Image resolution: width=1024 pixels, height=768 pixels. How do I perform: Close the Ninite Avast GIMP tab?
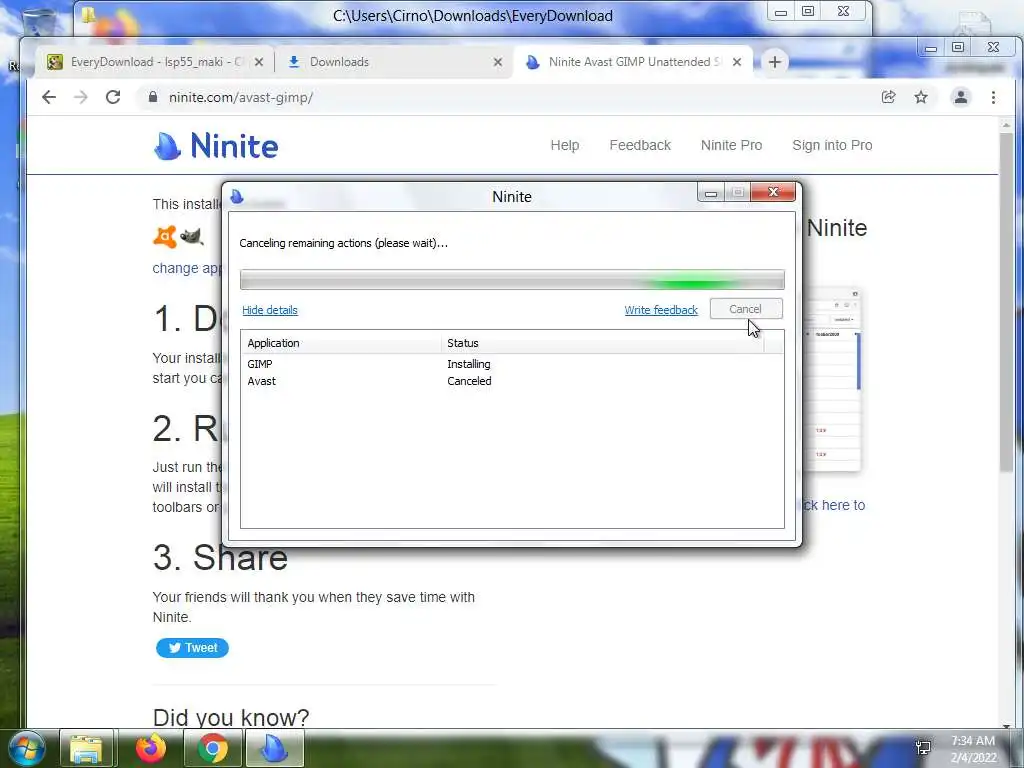pyautogui.click(x=737, y=62)
